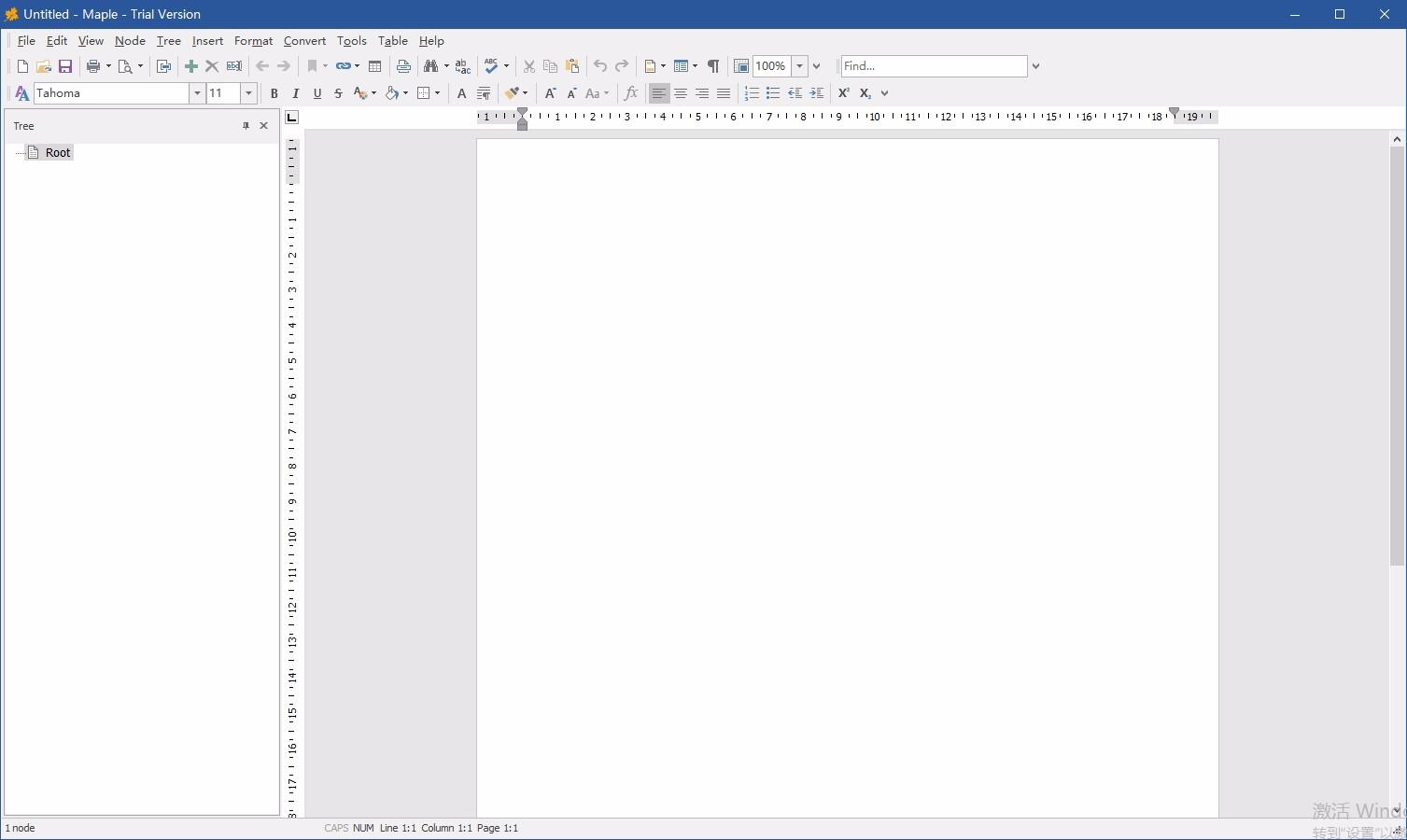Pin the Tree panel with pushpin
1407x840 pixels.
tap(246, 126)
